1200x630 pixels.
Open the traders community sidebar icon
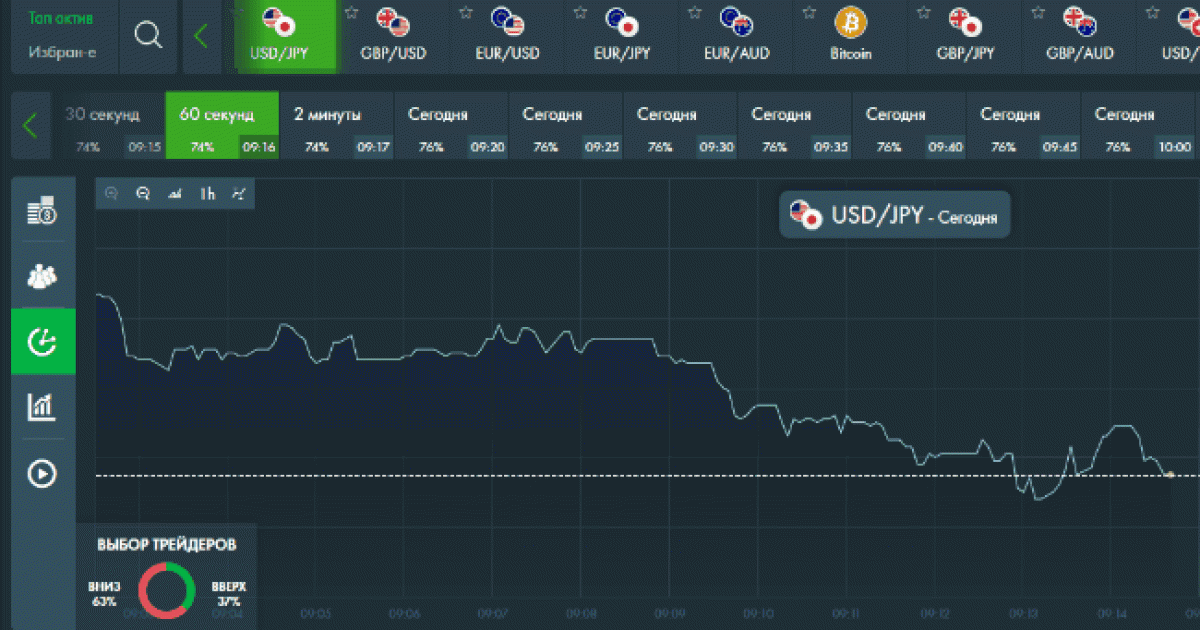pos(42,275)
